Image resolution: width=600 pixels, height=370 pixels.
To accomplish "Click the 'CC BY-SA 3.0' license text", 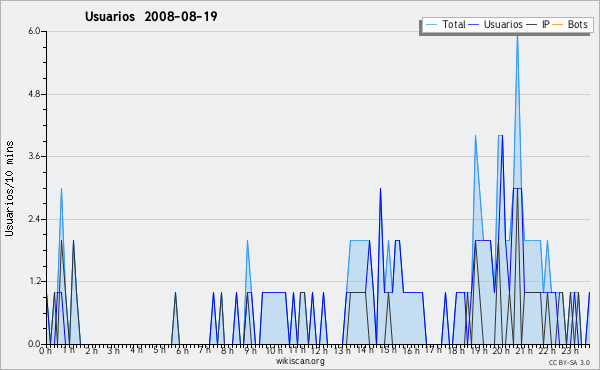I will tap(569, 362).
